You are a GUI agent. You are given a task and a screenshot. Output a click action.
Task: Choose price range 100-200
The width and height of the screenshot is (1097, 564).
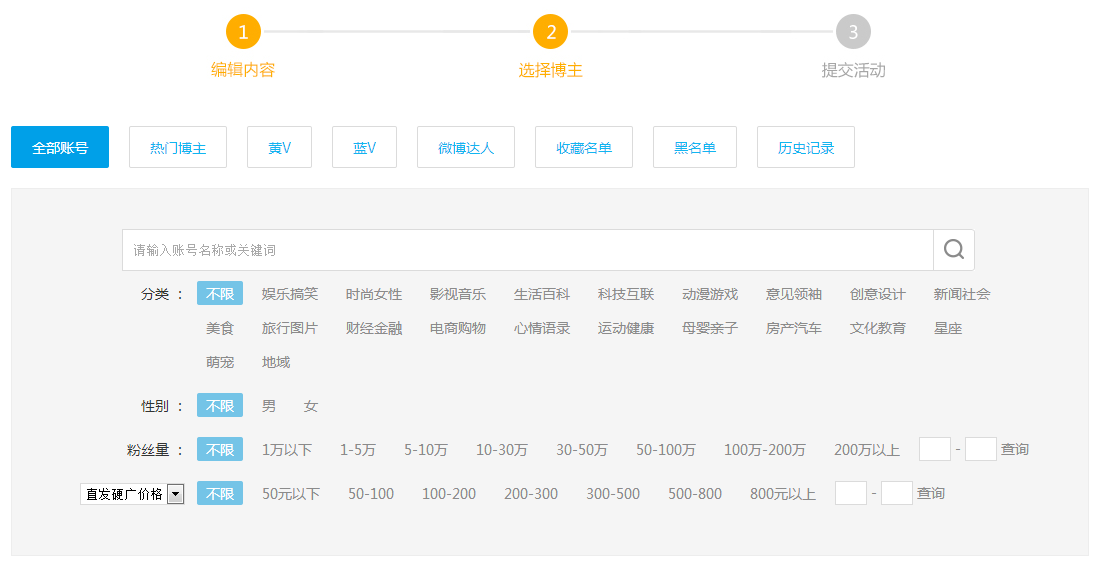(x=449, y=494)
